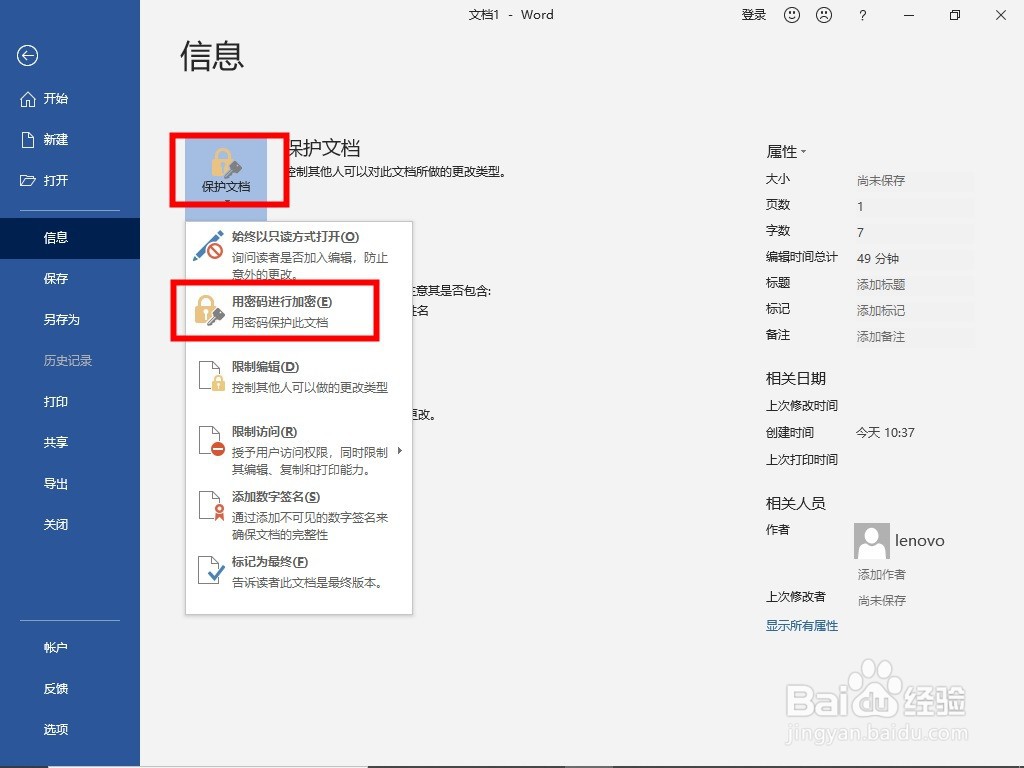
Task: Expand the 属性 properties dropdown
Action: [788, 151]
